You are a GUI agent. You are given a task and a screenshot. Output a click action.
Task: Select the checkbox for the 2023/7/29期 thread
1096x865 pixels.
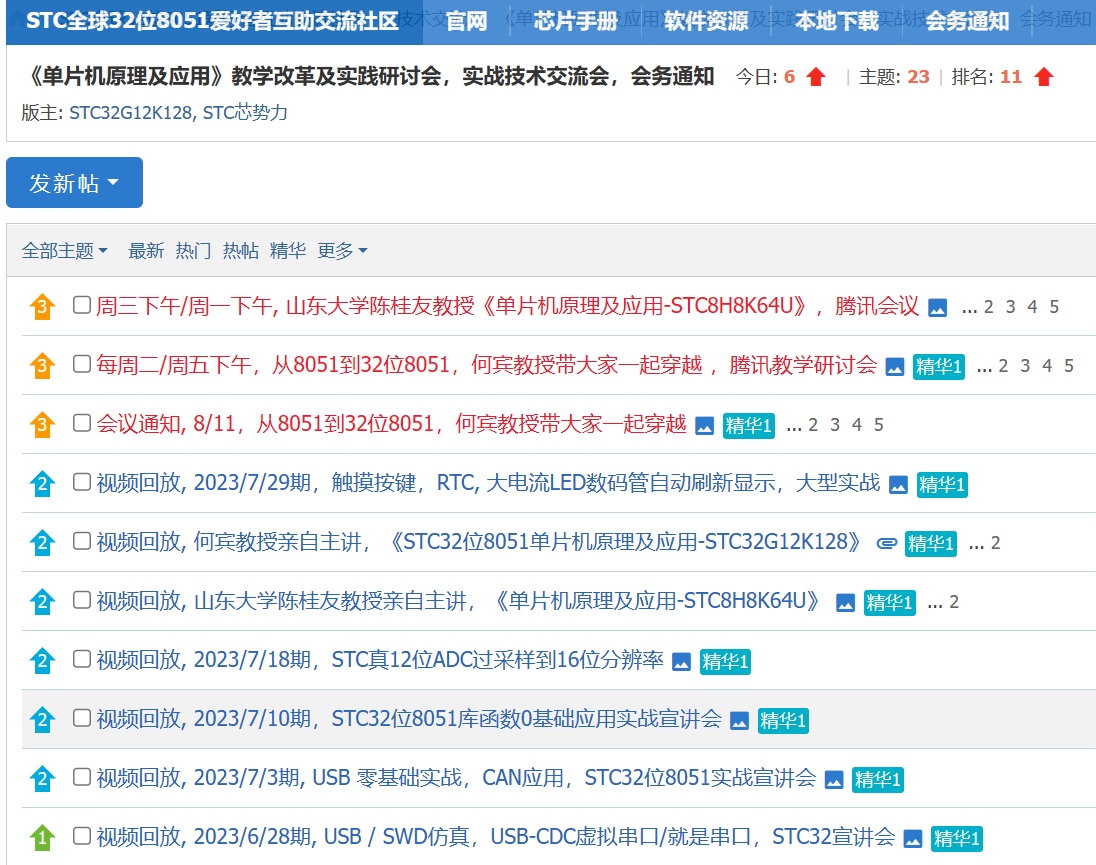82,482
